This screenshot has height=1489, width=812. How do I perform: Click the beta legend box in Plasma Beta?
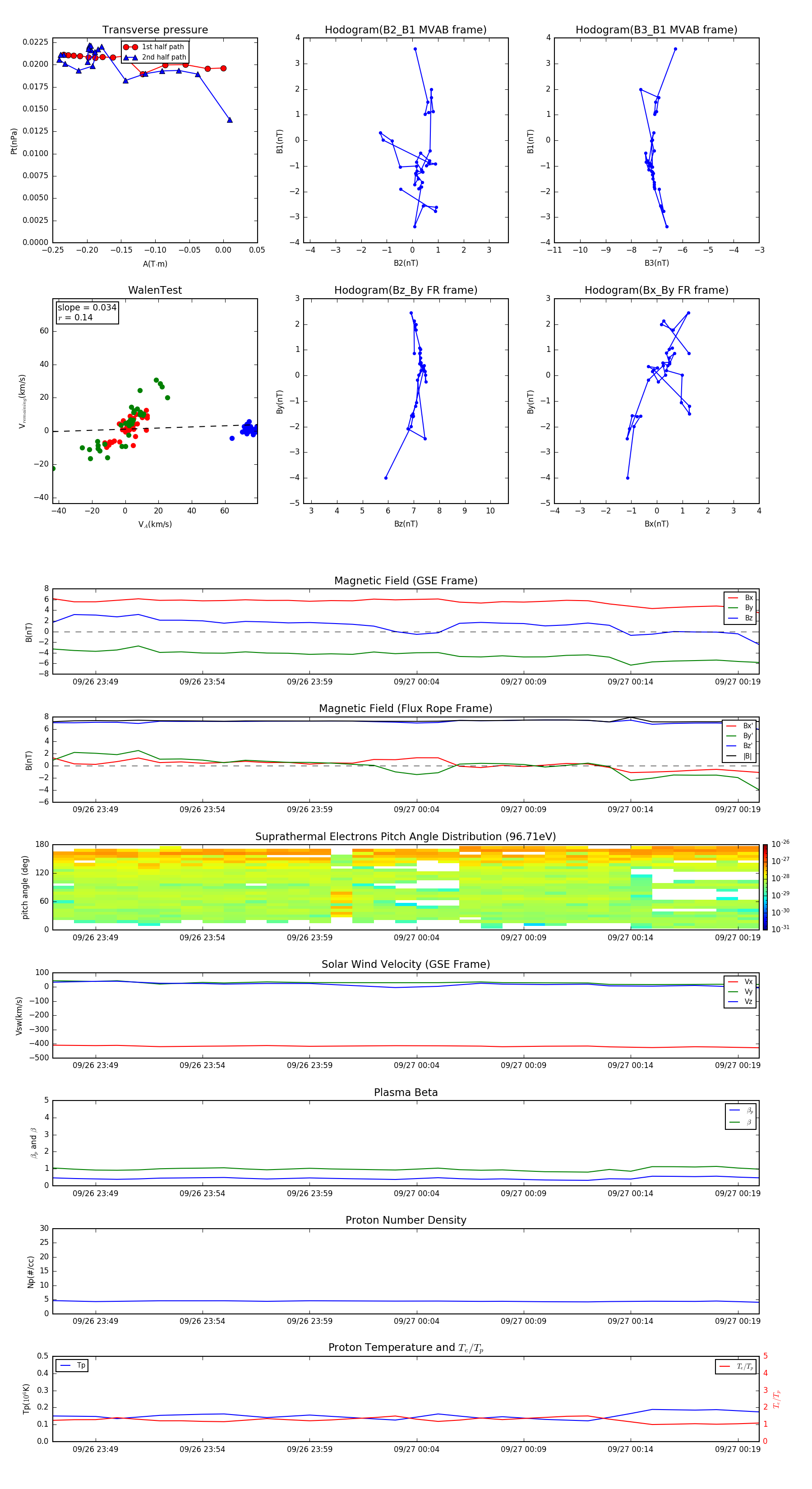[740, 1117]
